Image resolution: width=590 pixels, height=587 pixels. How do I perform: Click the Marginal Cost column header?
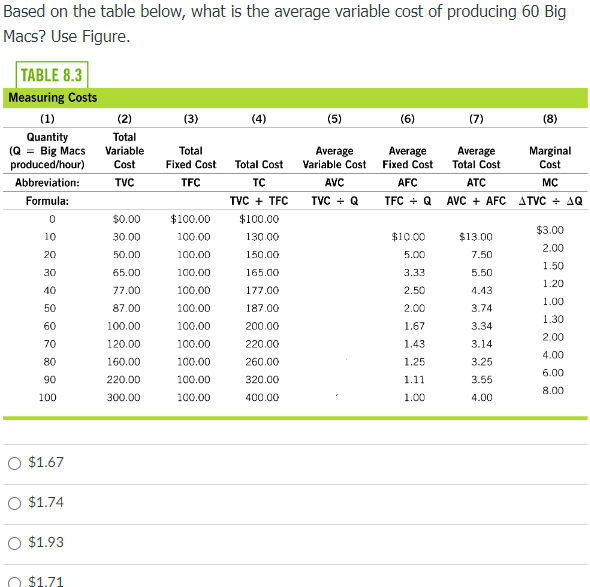tap(550, 158)
